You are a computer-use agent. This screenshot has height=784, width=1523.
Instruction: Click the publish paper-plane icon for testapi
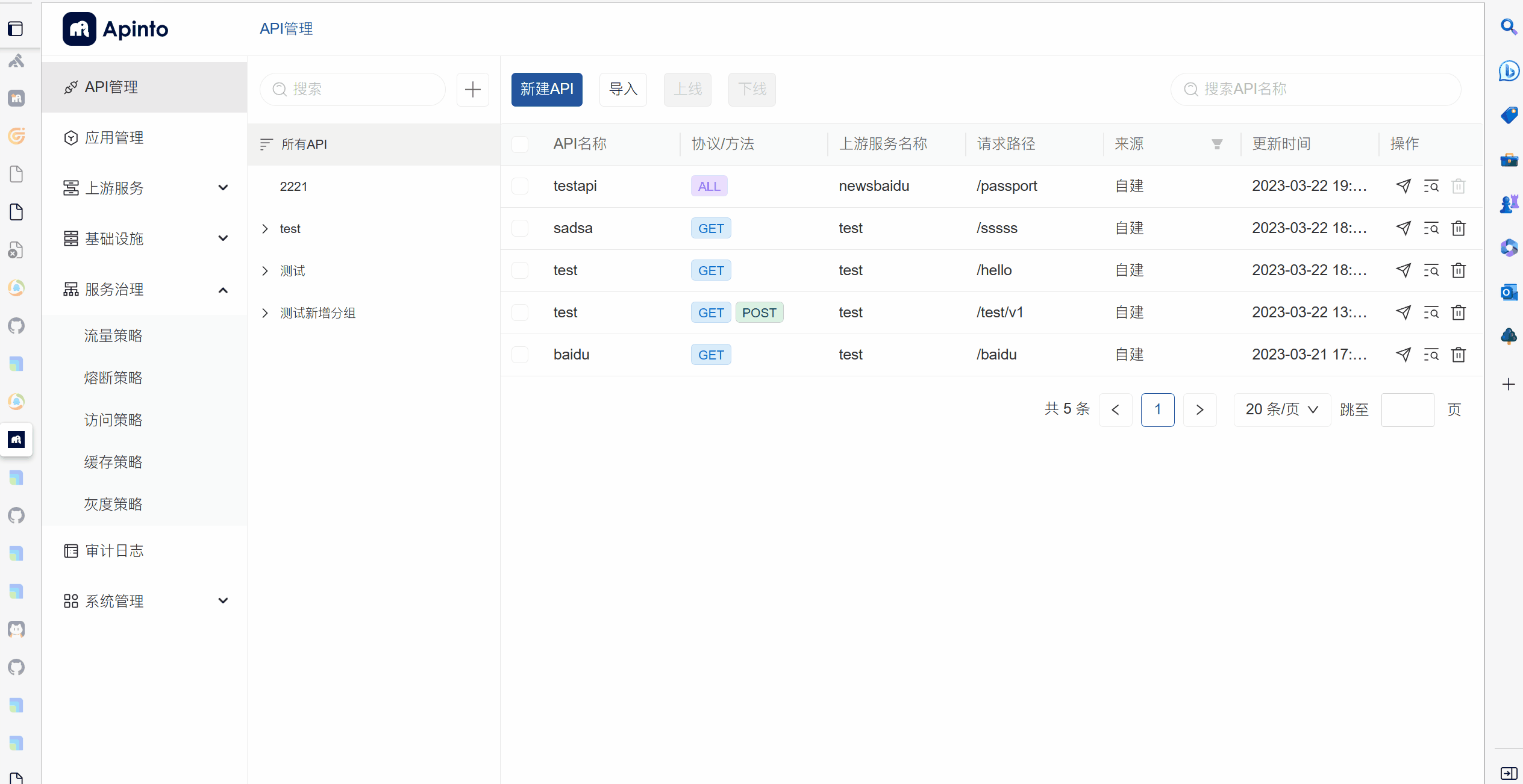(1403, 186)
